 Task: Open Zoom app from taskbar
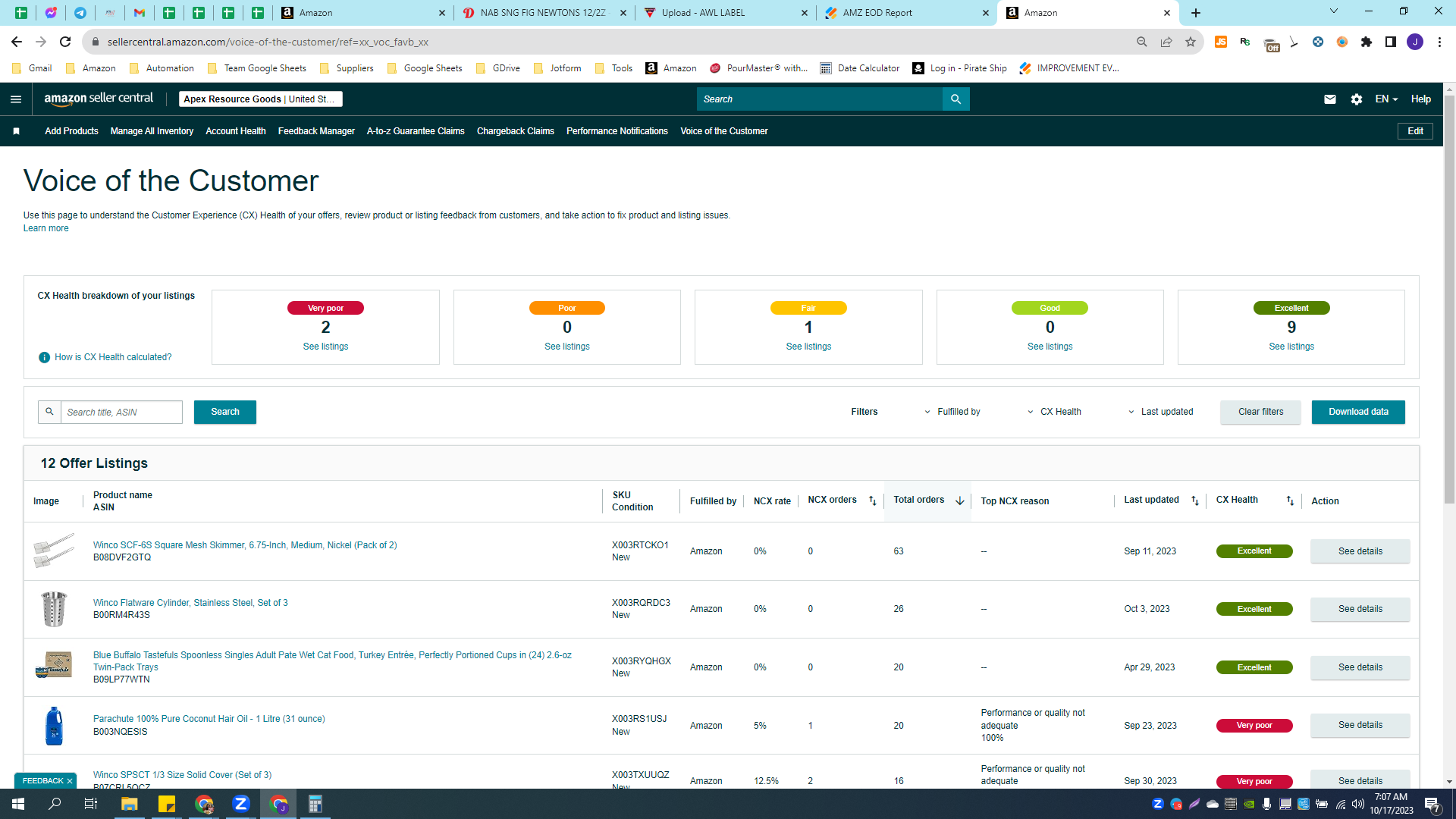[x=241, y=804]
